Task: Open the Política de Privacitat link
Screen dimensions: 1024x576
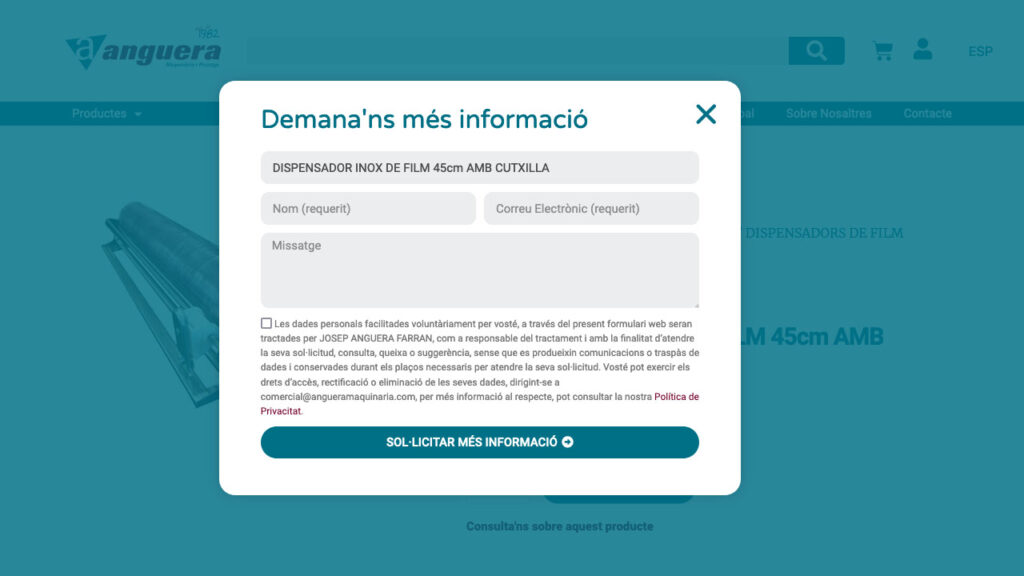Action: (676, 396)
